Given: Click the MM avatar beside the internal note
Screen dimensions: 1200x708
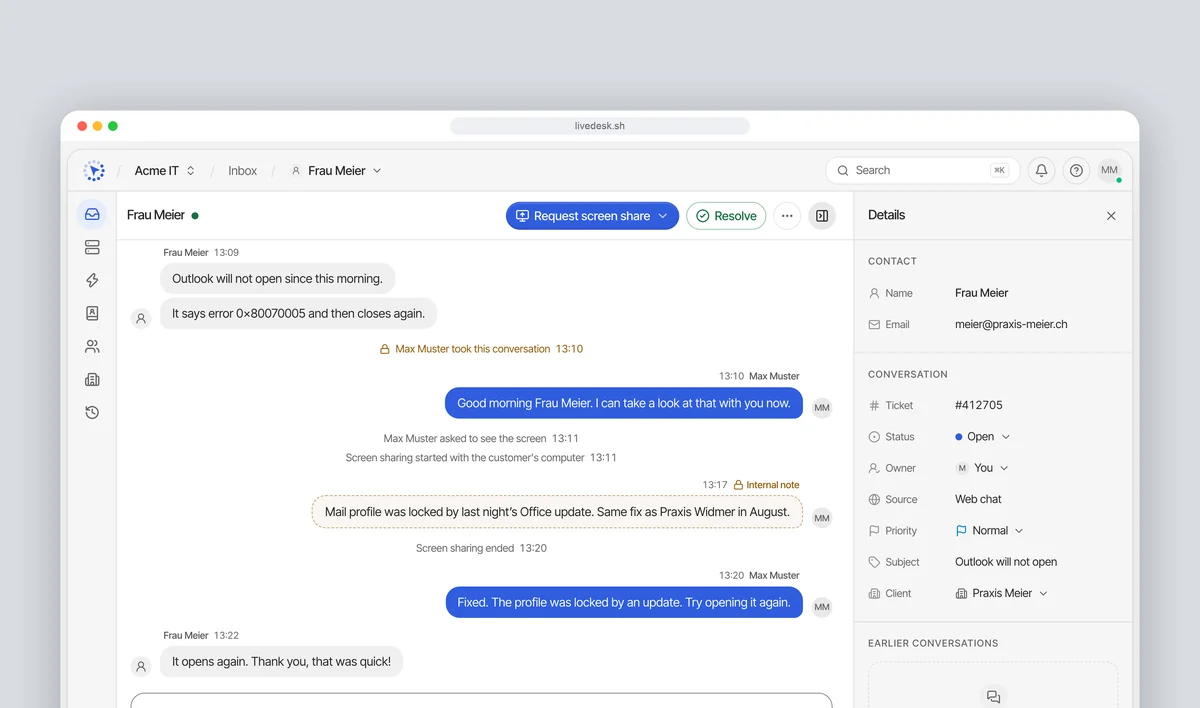Looking at the screenshot, I should (x=822, y=518).
